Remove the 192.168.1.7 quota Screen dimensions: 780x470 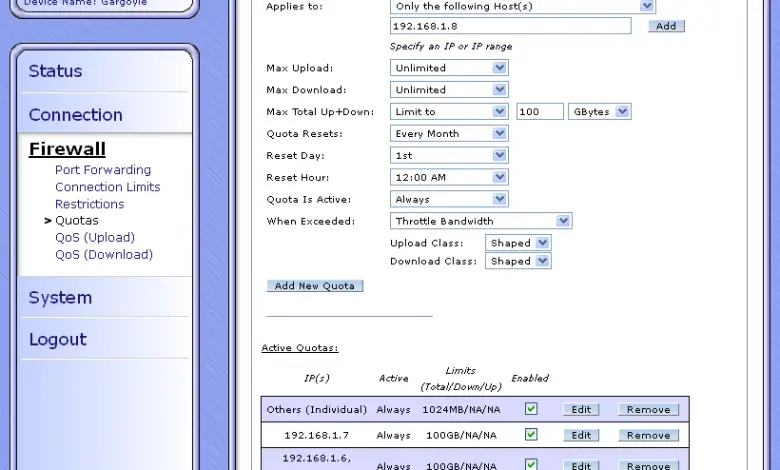pyautogui.click(x=648, y=435)
